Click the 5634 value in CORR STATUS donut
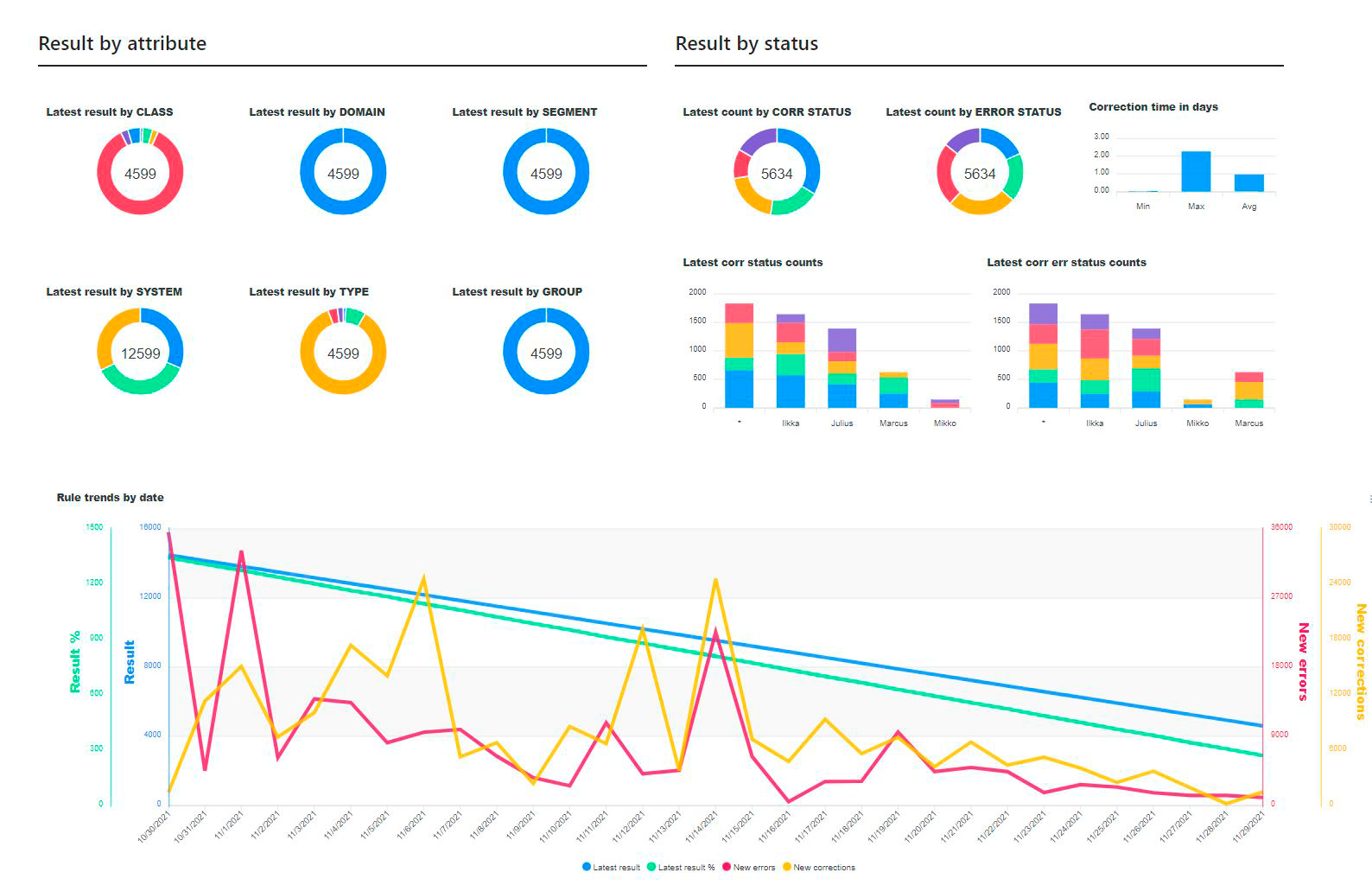 pos(777,174)
